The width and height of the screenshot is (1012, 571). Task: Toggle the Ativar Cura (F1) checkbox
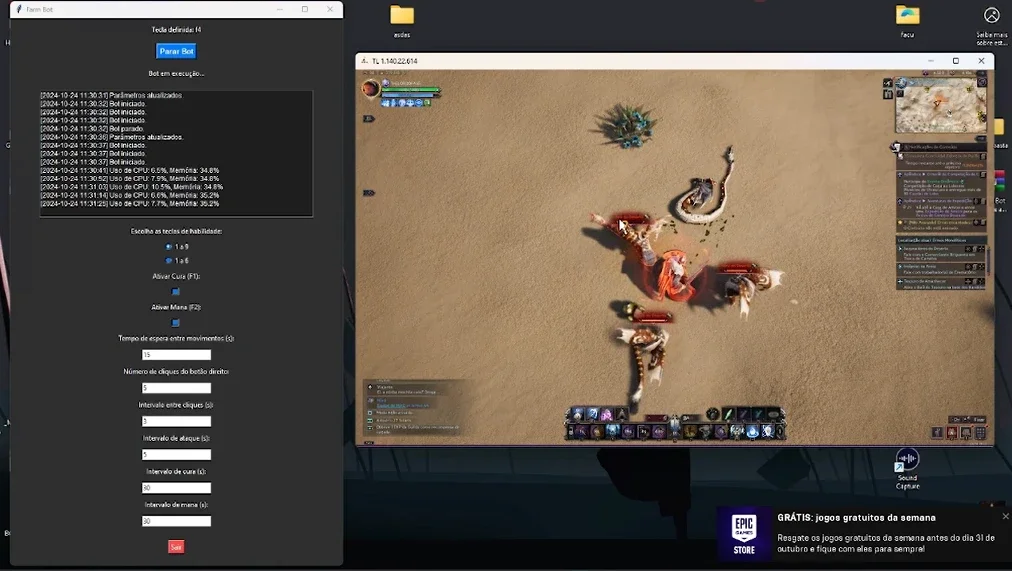pyautogui.click(x=176, y=292)
